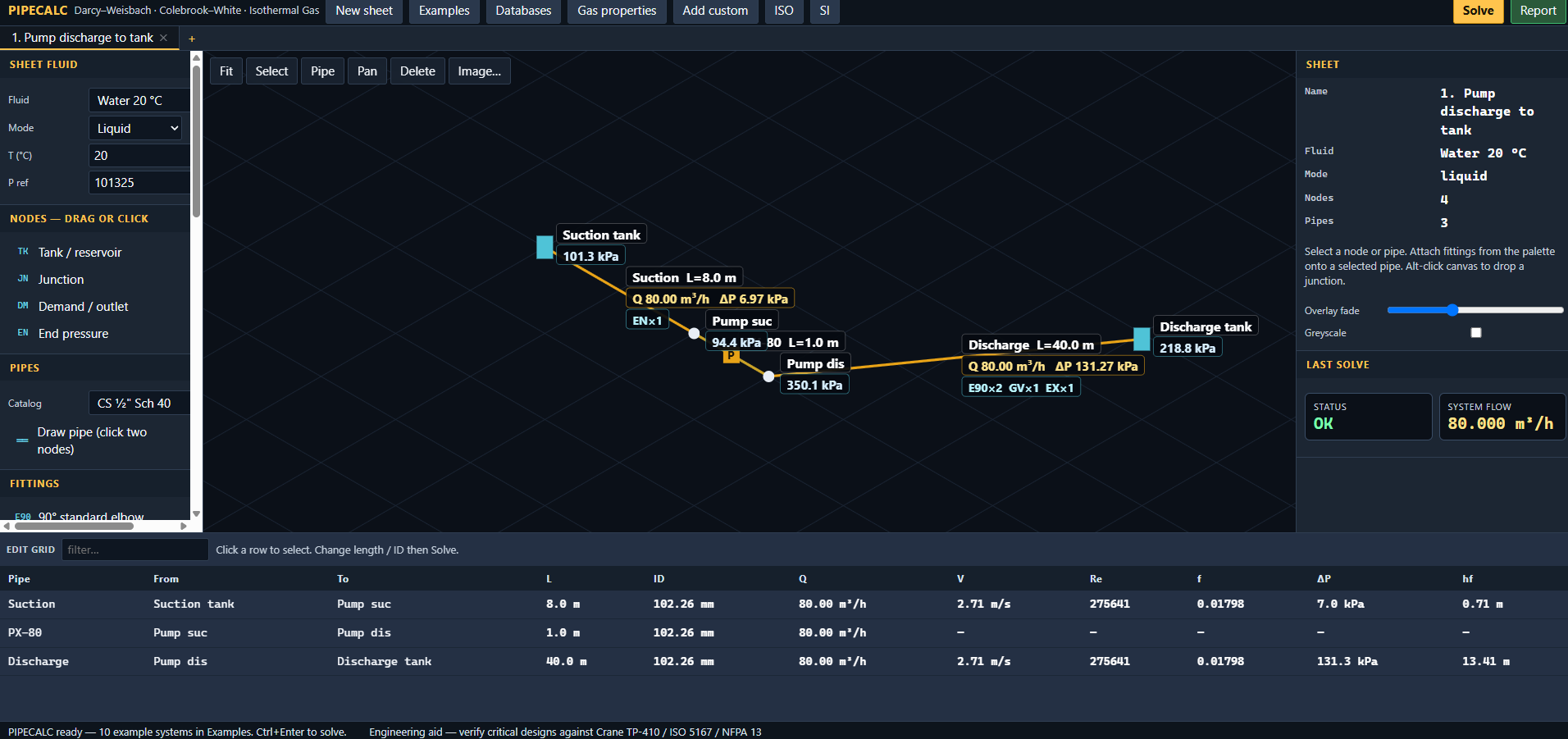Open the Examples menu
1568x739 pixels.
444,11
